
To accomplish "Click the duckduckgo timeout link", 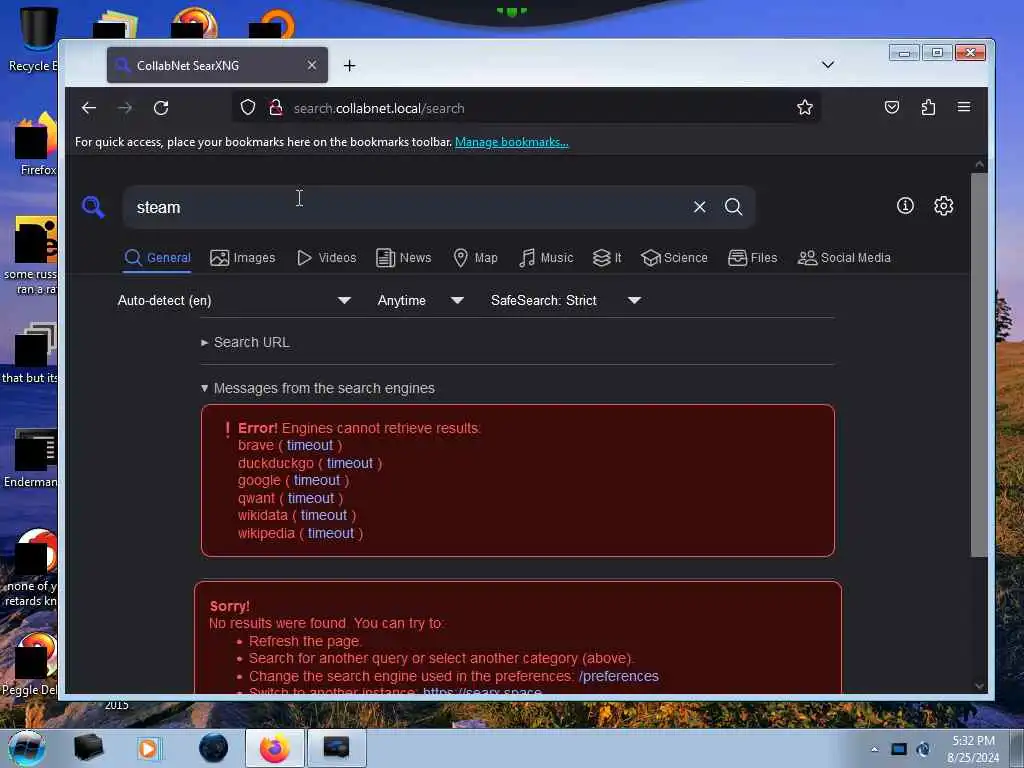I will click(x=349, y=463).
